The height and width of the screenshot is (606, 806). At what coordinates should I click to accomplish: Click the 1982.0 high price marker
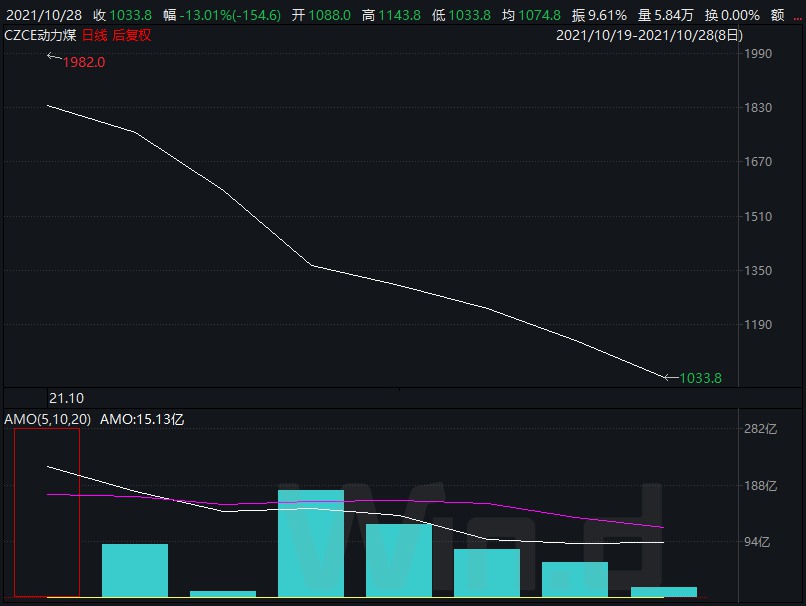coord(84,62)
